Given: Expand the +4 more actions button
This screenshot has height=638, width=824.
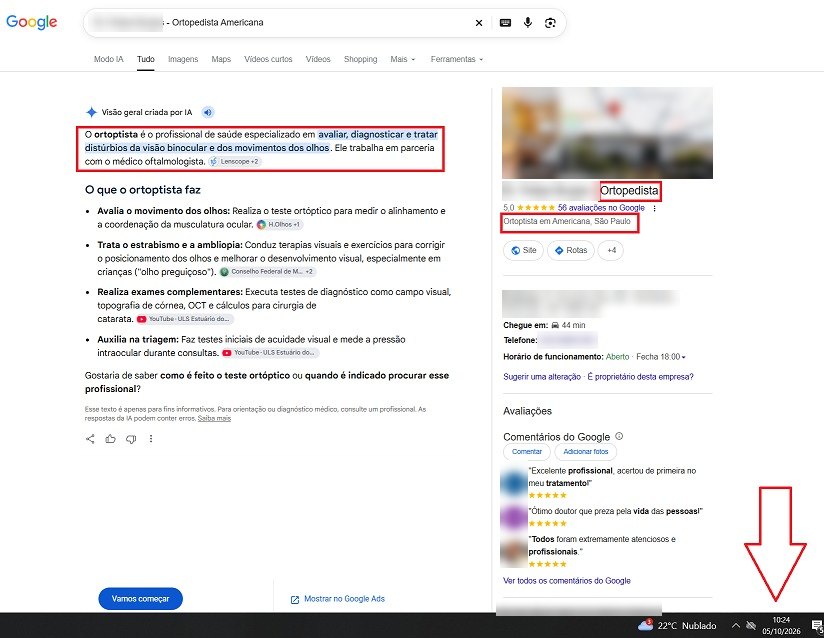Looking at the screenshot, I should 611,250.
